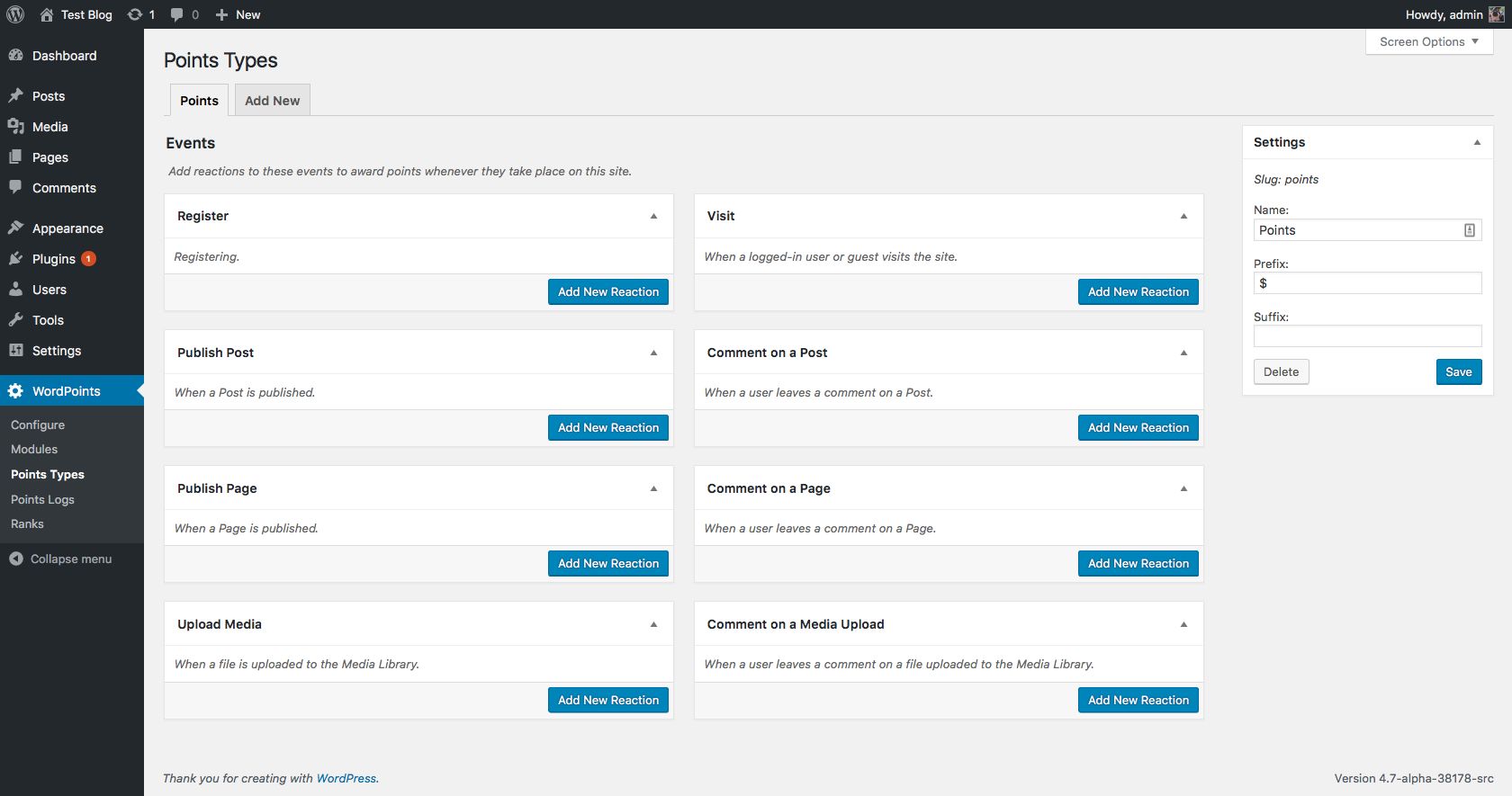Click the plus New icon

click(221, 14)
